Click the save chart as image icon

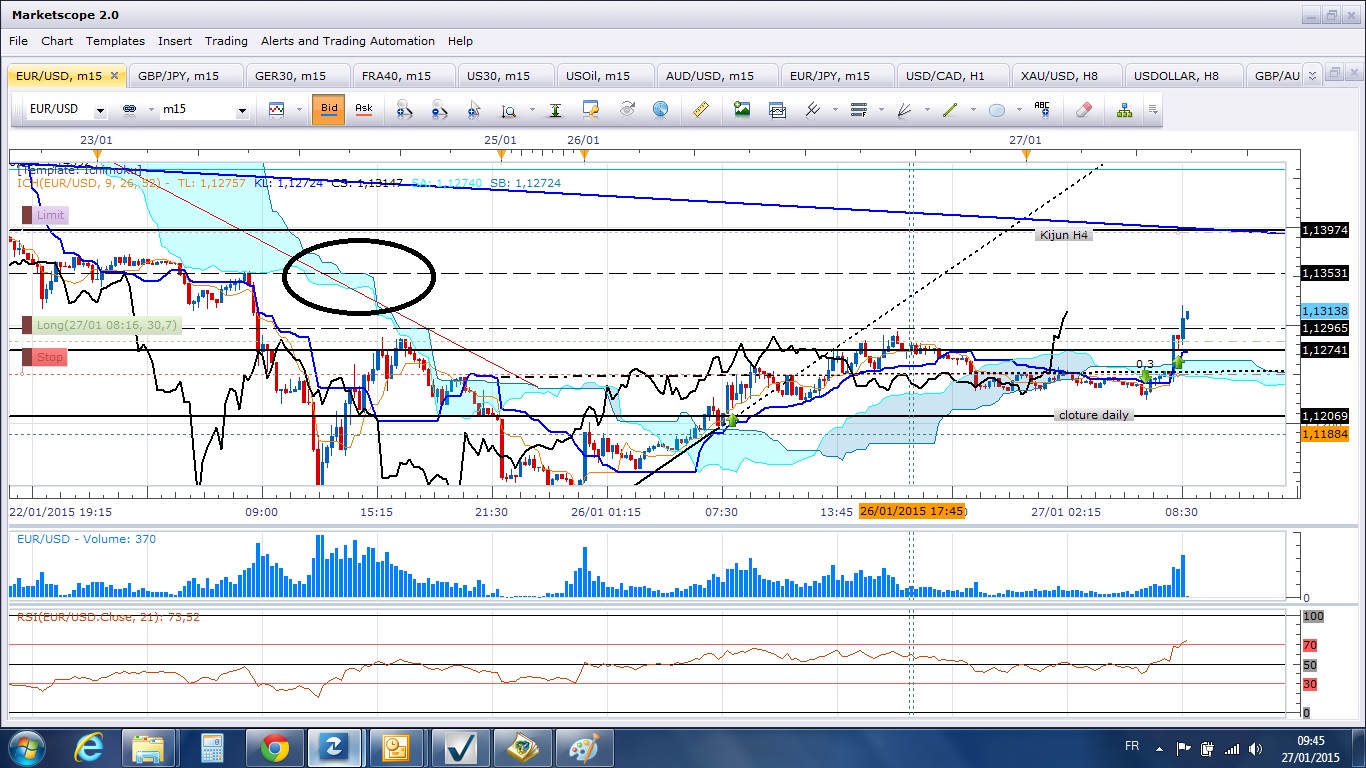(742, 110)
